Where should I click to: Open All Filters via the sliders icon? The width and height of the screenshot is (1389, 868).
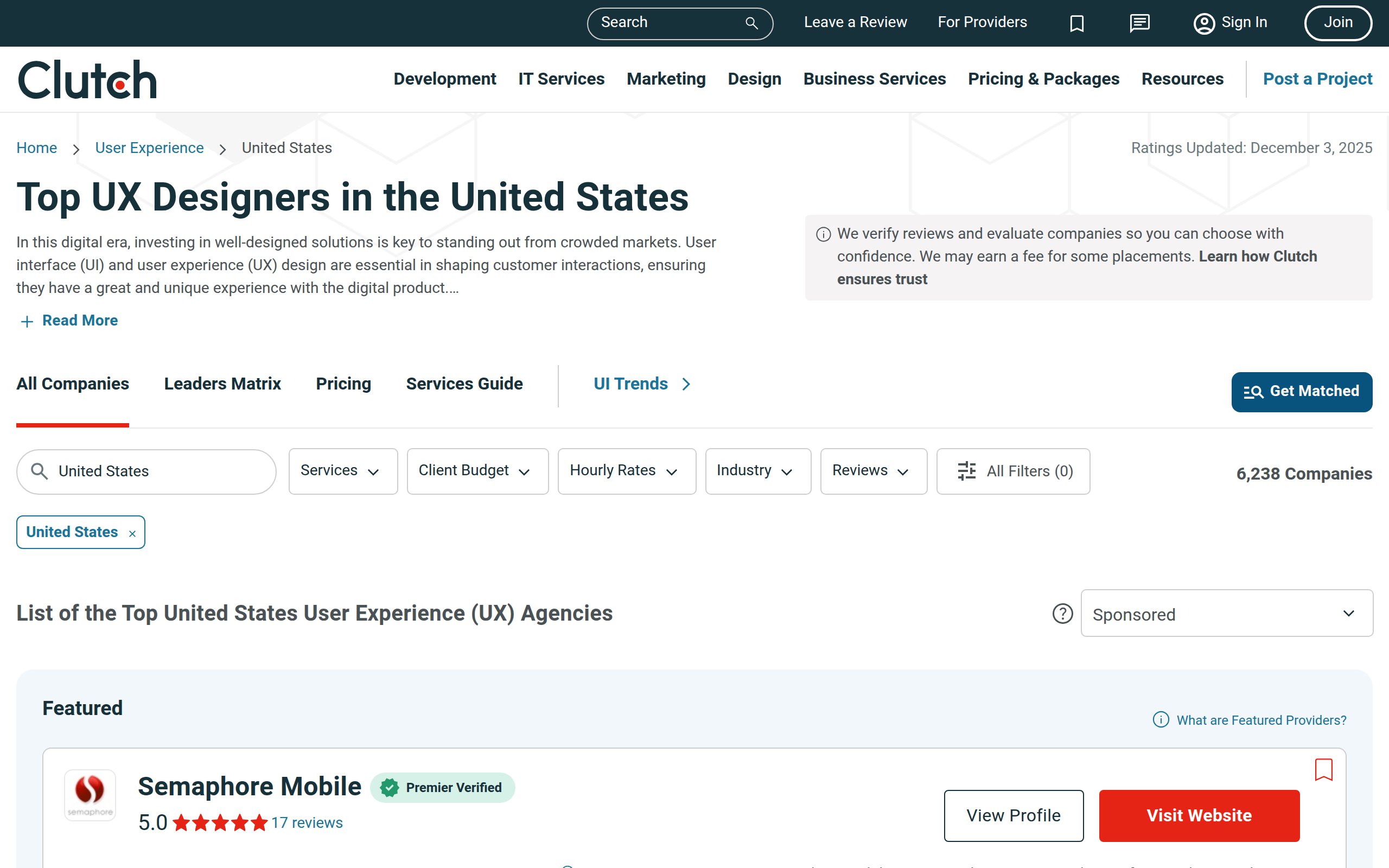click(x=967, y=471)
